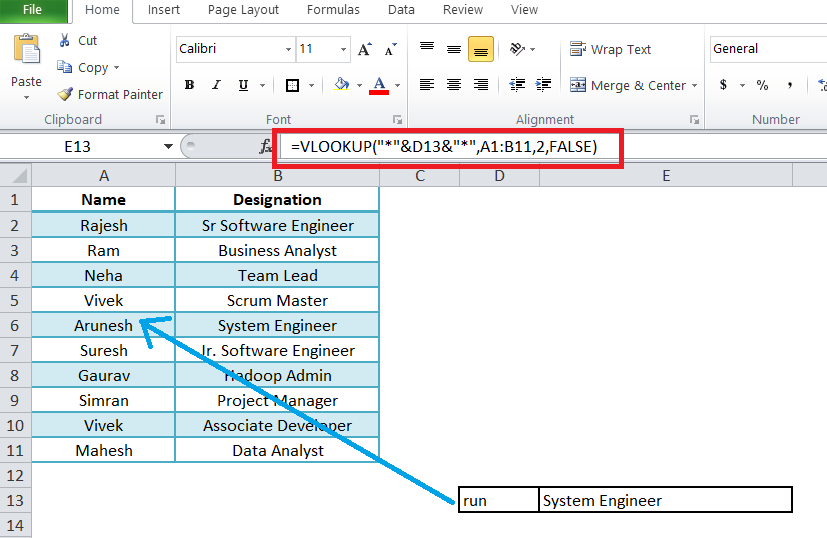Screen dimensions: 827x538
Task: Apply Comma Style
Action: (790, 85)
